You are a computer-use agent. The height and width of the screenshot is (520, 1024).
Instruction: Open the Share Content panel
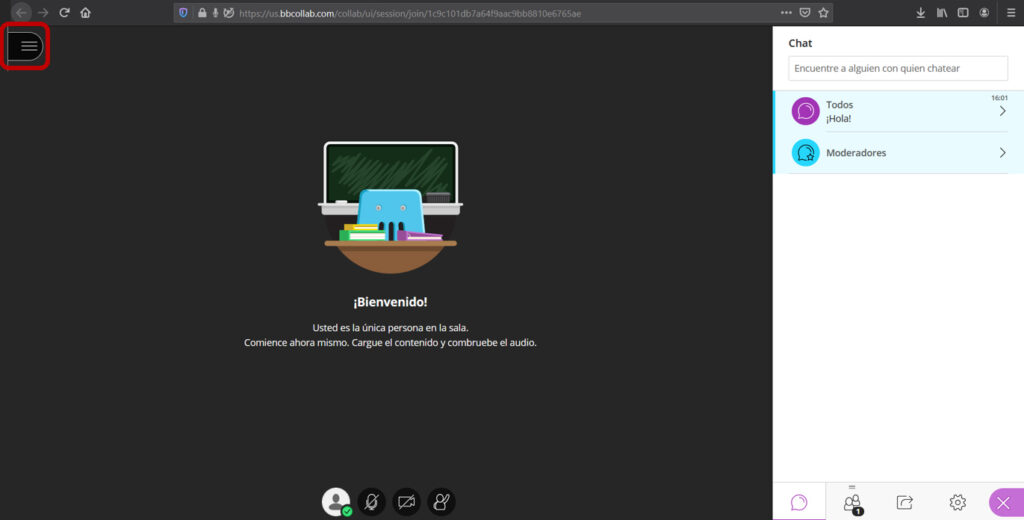[904, 502]
